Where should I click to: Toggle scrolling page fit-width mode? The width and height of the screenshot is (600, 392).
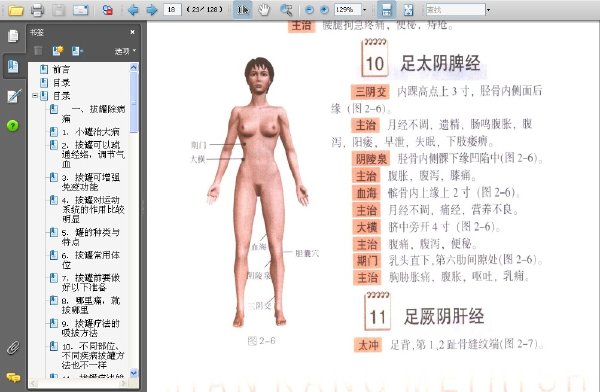386,10
